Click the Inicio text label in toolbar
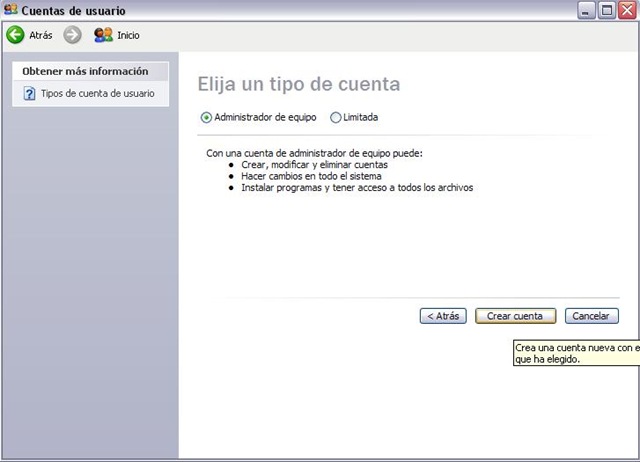The width and height of the screenshot is (640, 462). (128, 35)
